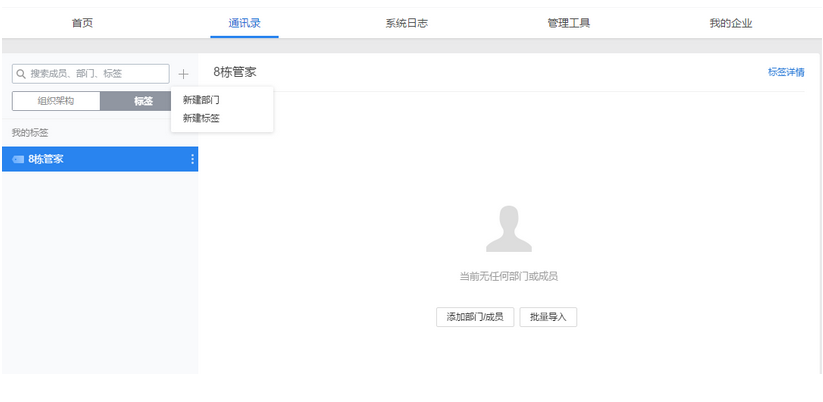Select the 8栋管家 tag row
The height and width of the screenshot is (402, 823).
(x=100, y=159)
